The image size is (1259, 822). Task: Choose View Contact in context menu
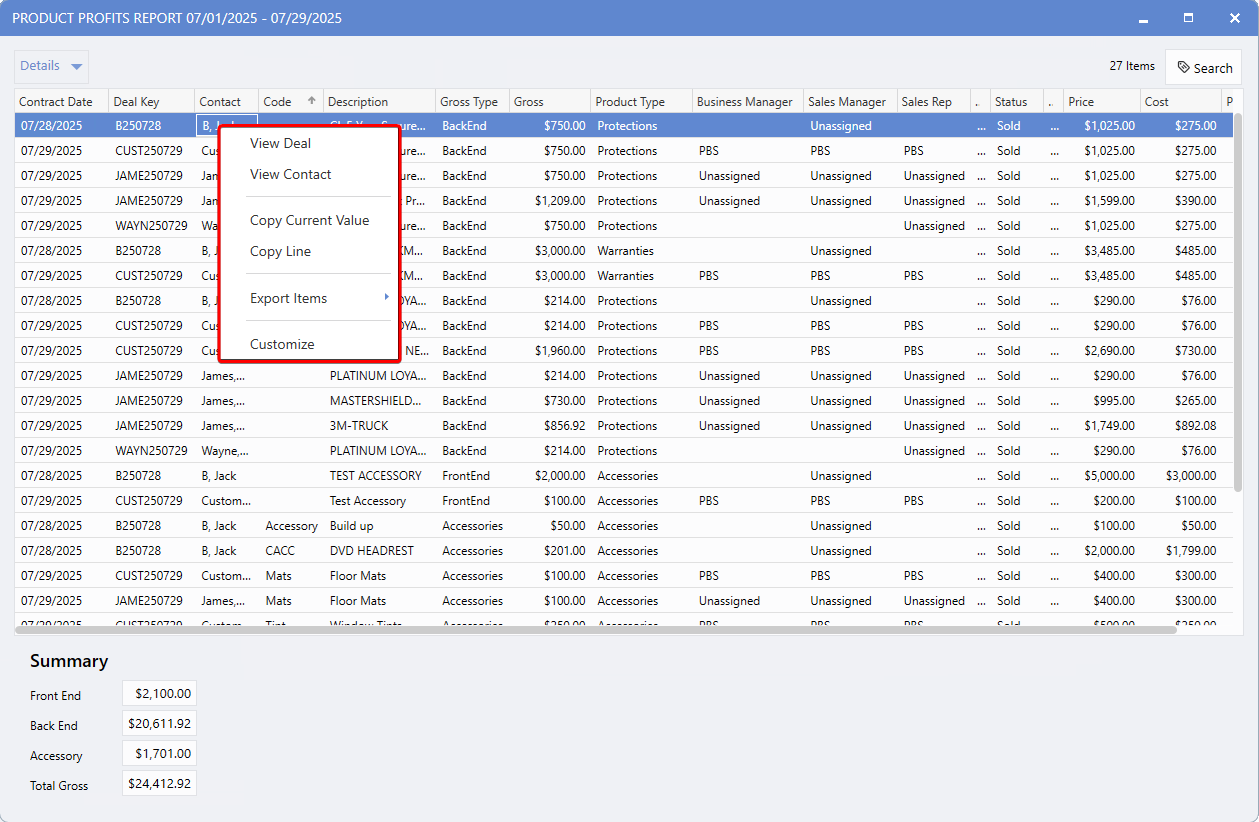[290, 174]
